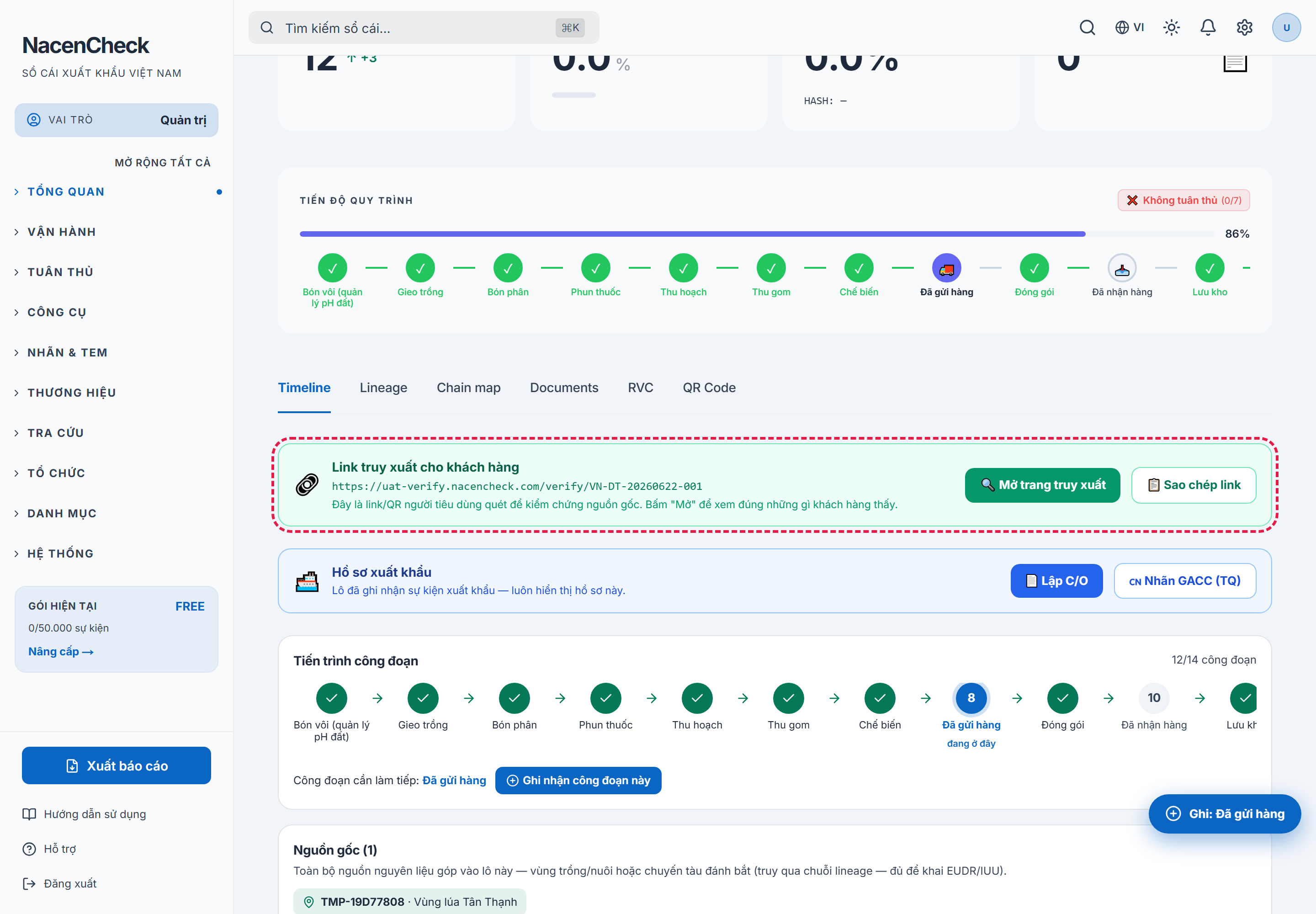
Task: Click the Không tuân thủ (0/7) badge
Action: 1183,200
